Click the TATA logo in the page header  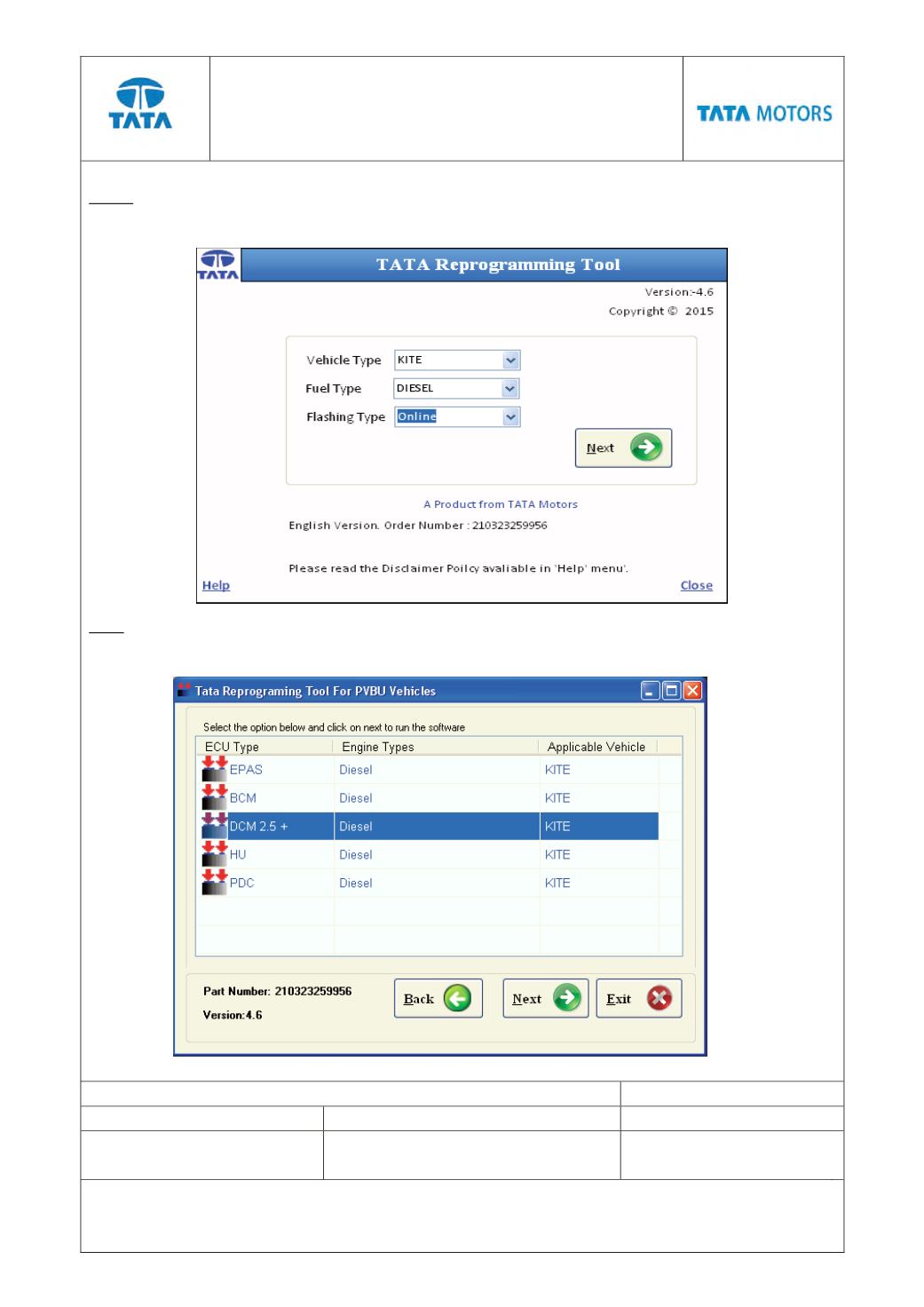(141, 104)
